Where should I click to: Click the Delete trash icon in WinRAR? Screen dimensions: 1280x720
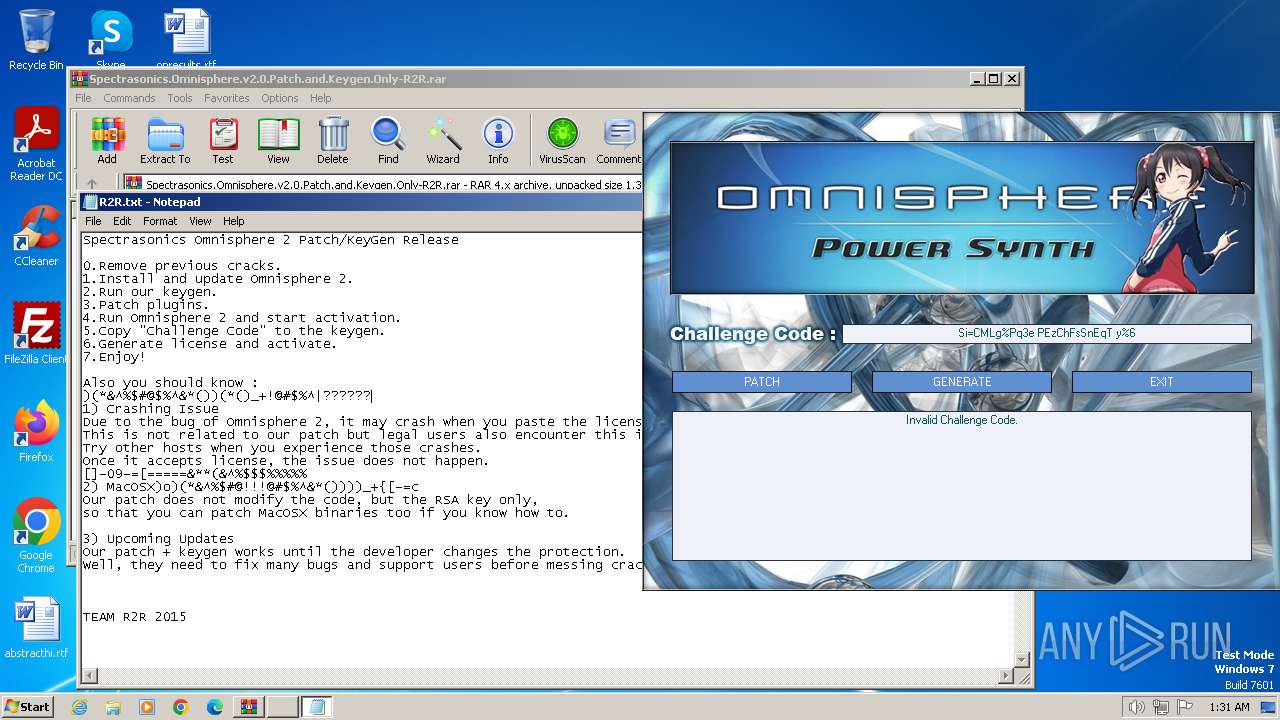[x=333, y=140]
